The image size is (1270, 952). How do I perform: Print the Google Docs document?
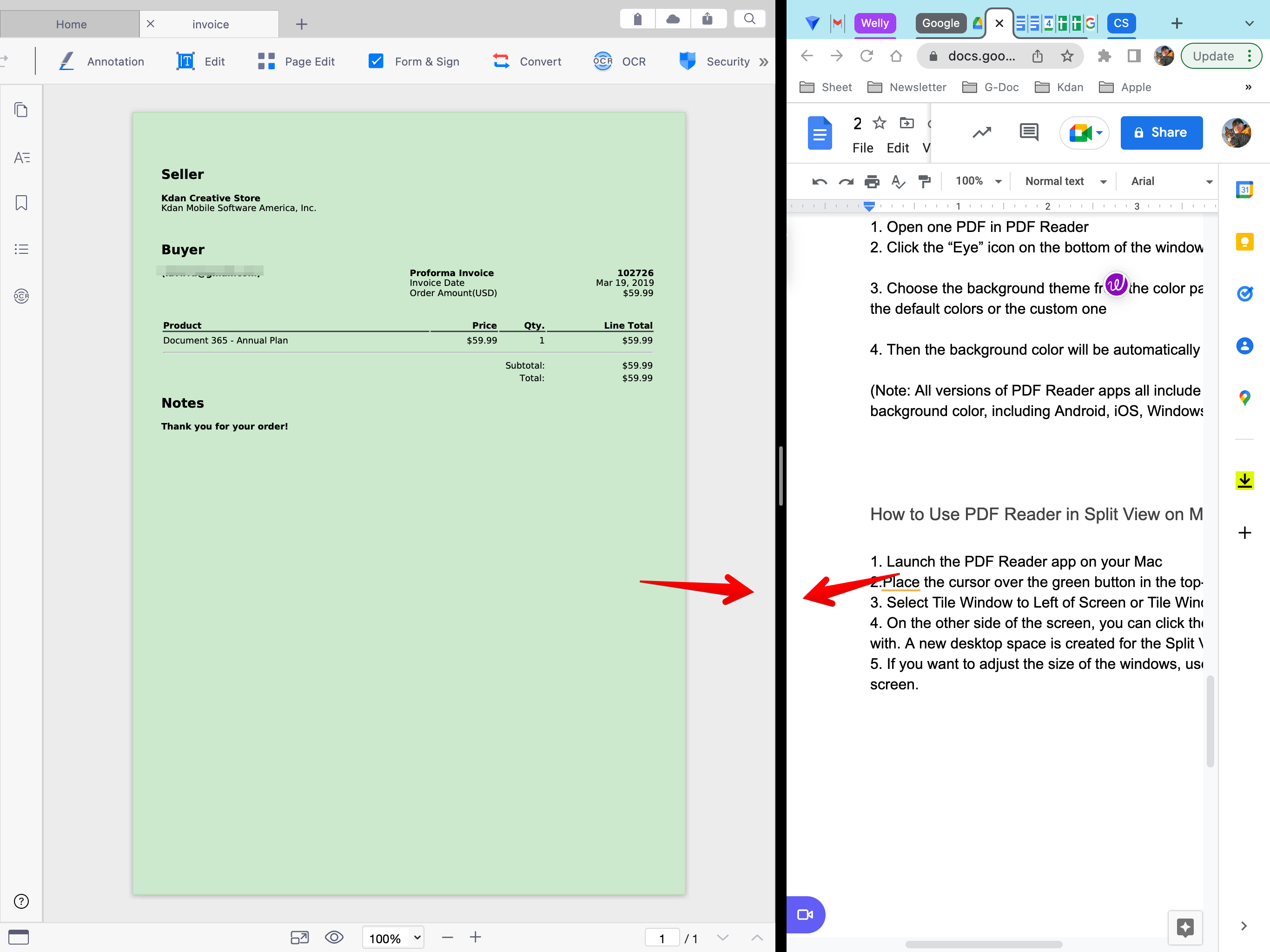coord(872,181)
